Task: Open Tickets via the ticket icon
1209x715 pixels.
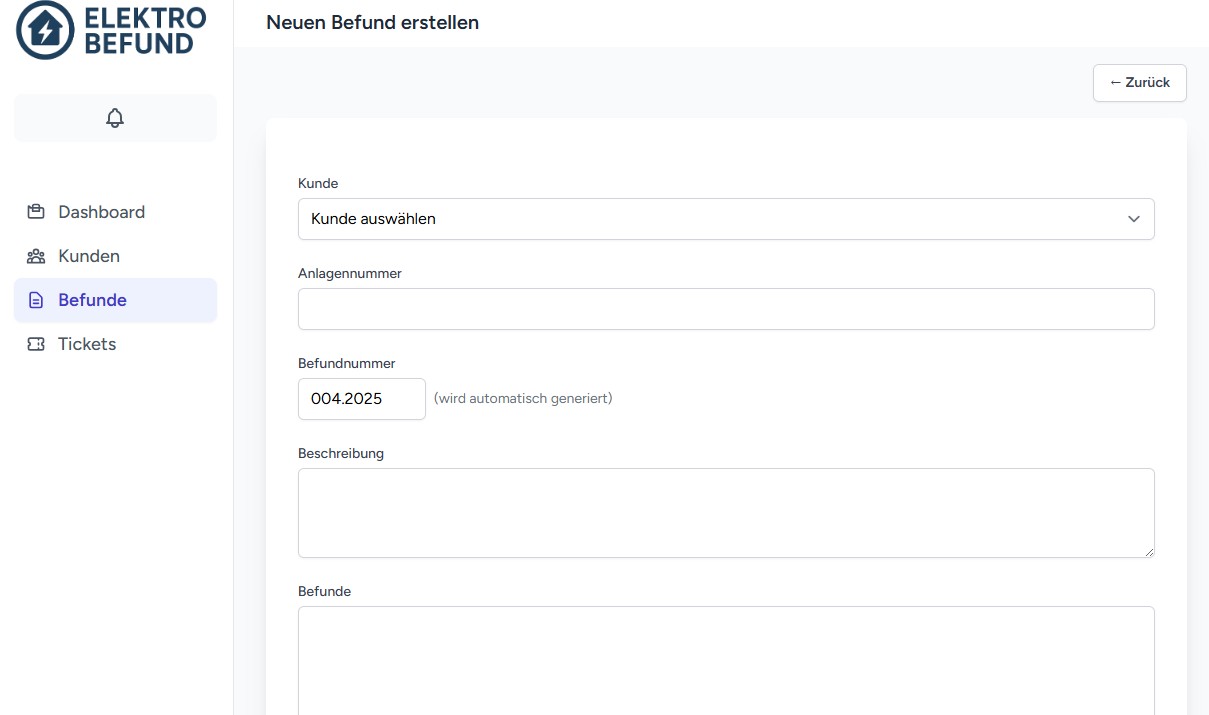Action: point(35,344)
